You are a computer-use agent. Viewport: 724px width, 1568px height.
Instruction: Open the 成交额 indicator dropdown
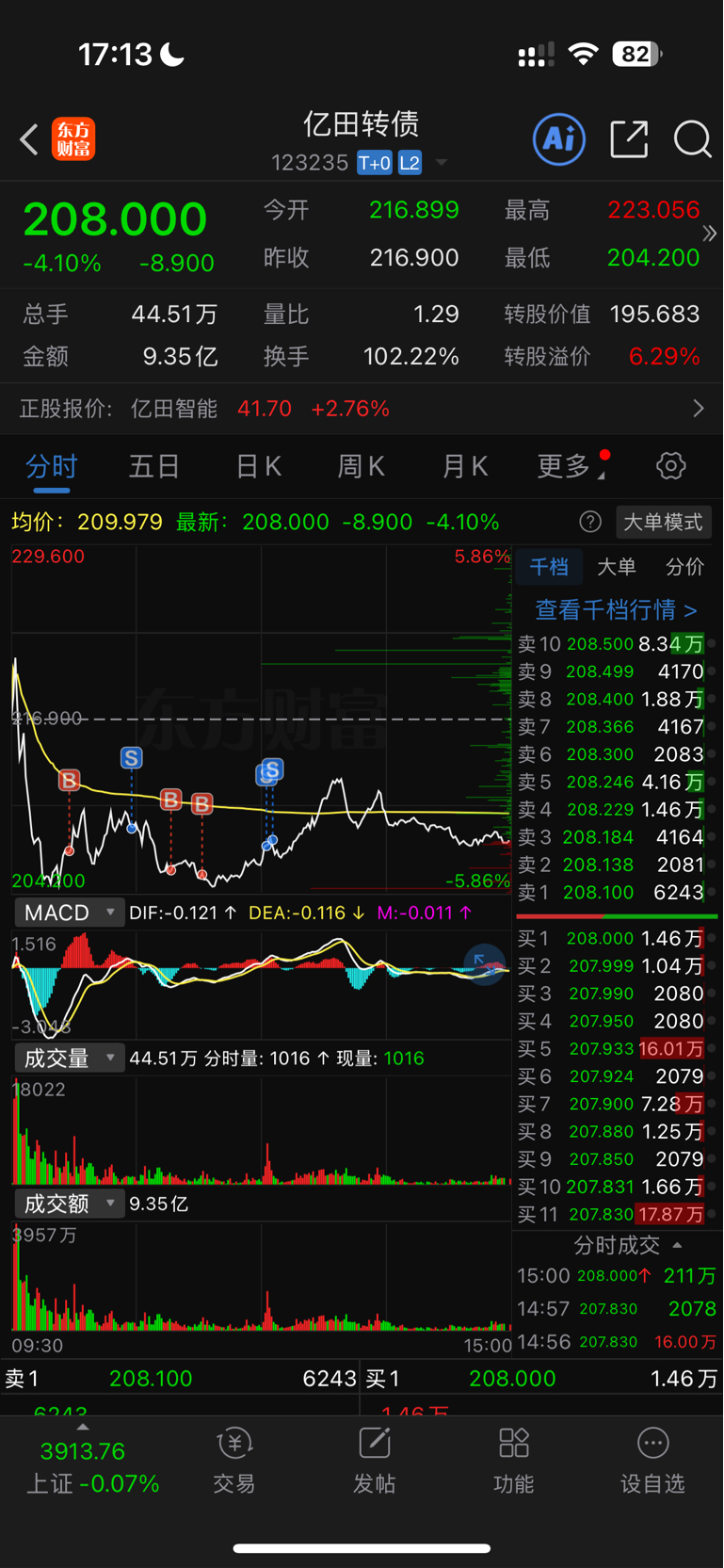pyautogui.click(x=69, y=1203)
